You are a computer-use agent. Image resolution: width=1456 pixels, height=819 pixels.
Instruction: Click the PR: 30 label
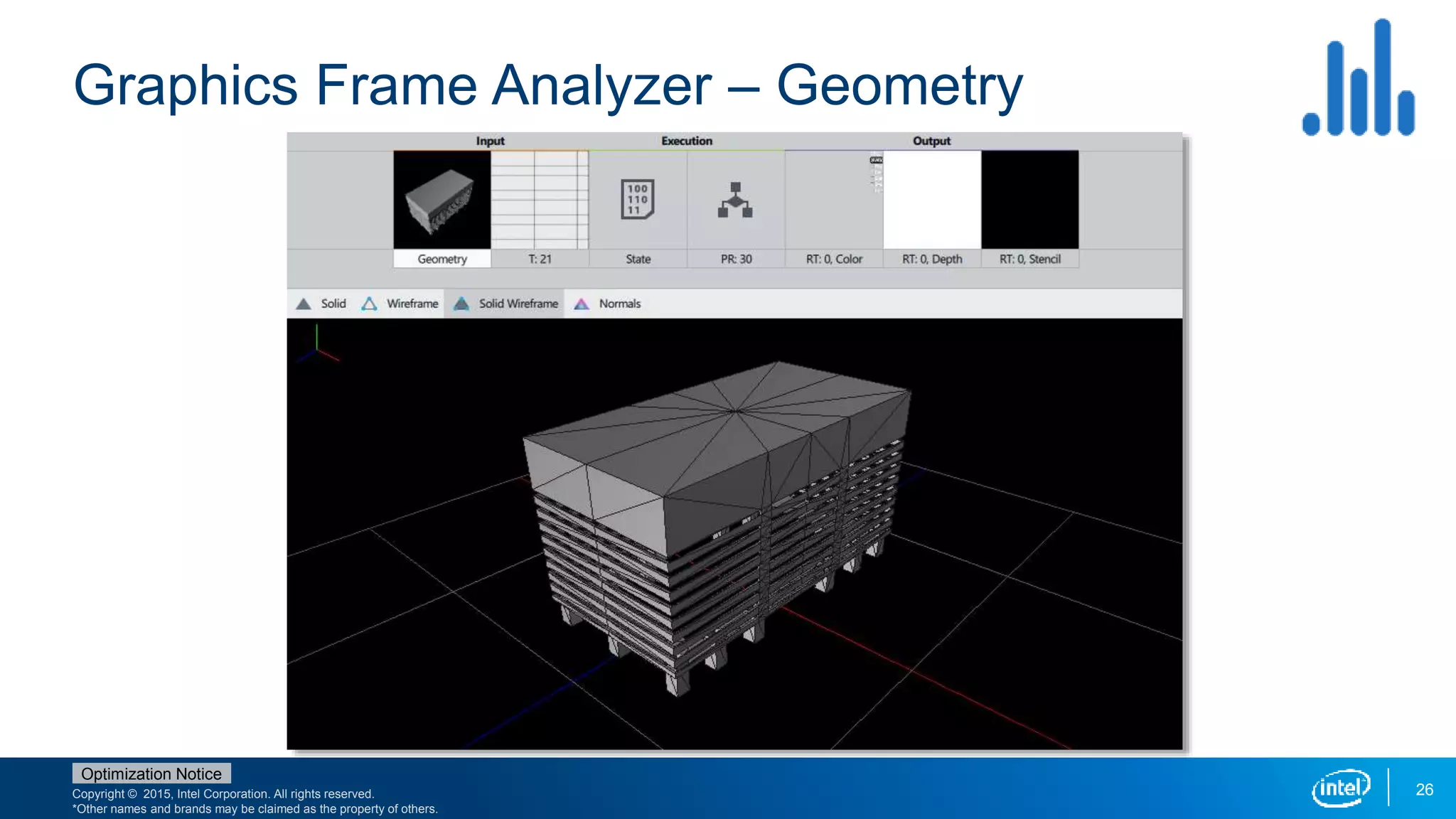(736, 259)
